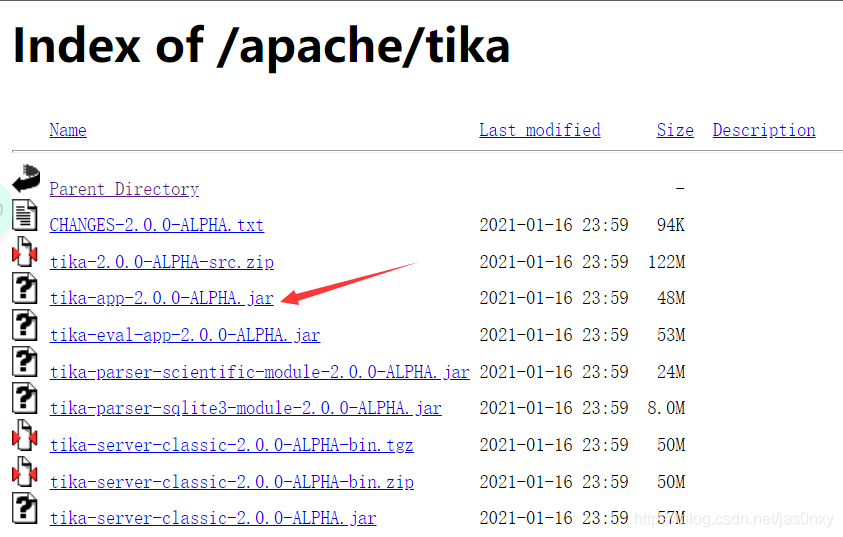Download tika-server-classic-2.0.0-ALPHA-bin.zip
Viewport: 843px width, 537px height.
pyautogui.click(x=232, y=482)
